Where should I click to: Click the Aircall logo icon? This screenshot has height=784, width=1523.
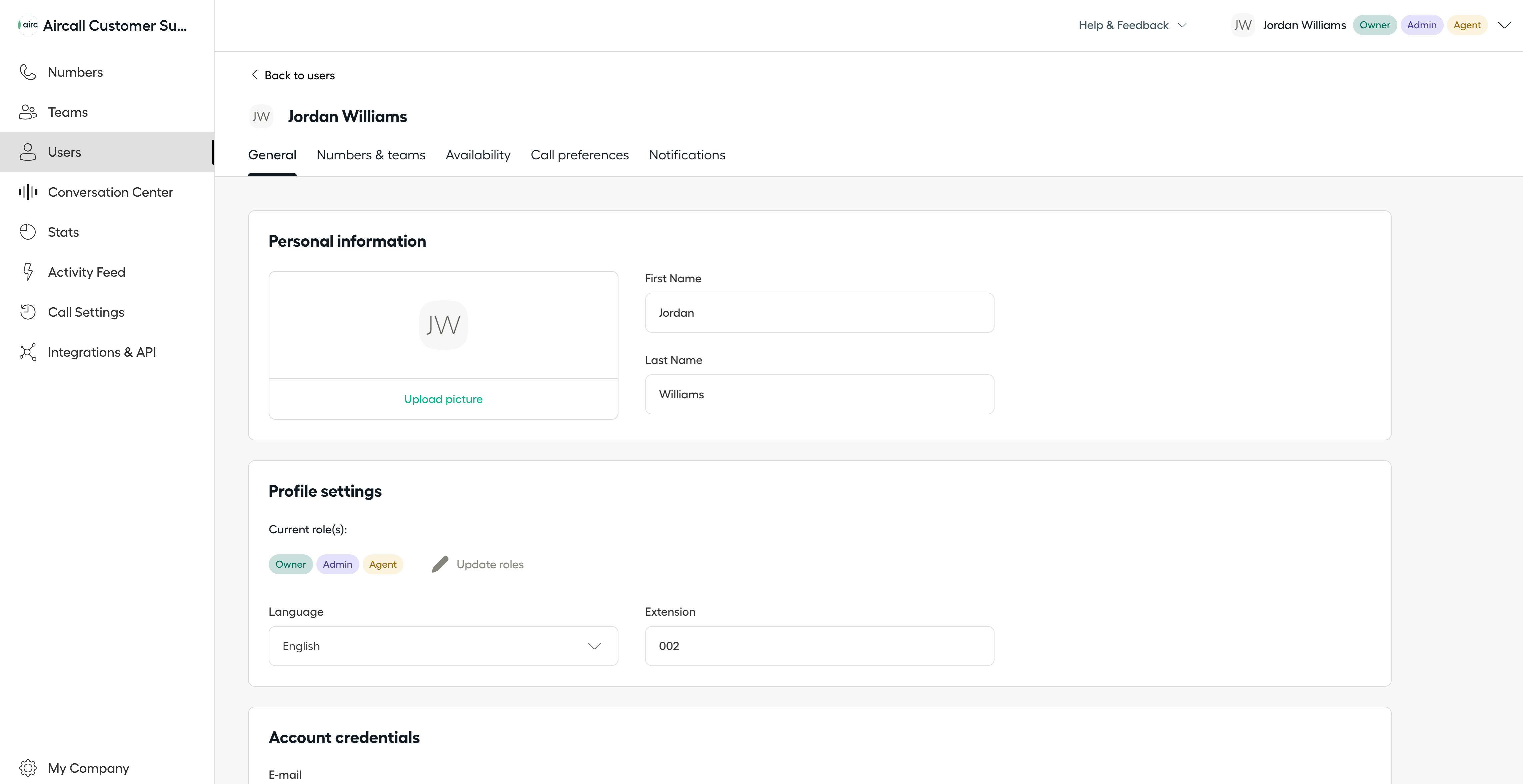point(28,25)
